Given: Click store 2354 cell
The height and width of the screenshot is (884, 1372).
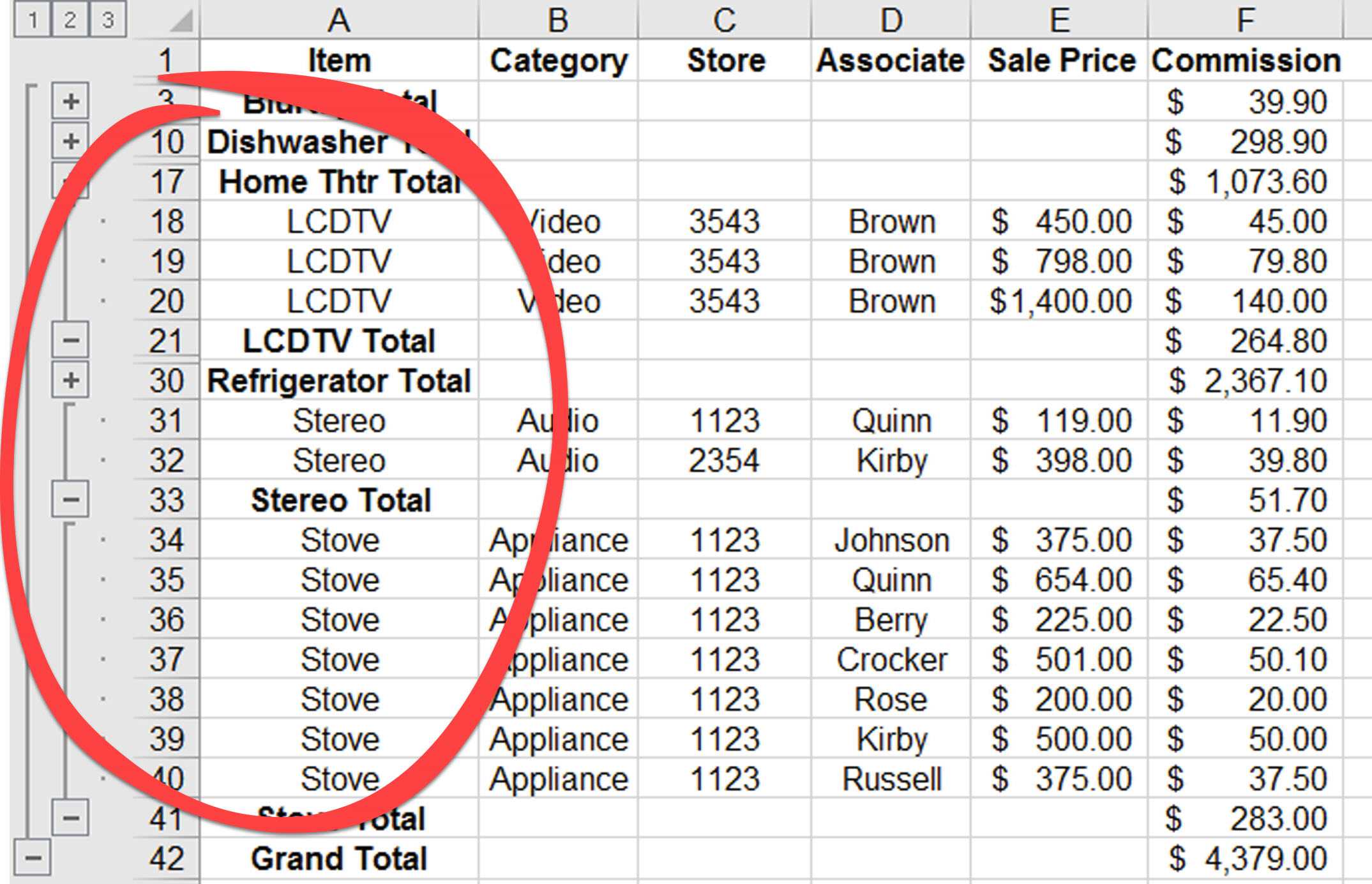Looking at the screenshot, I should pyautogui.click(x=725, y=460).
